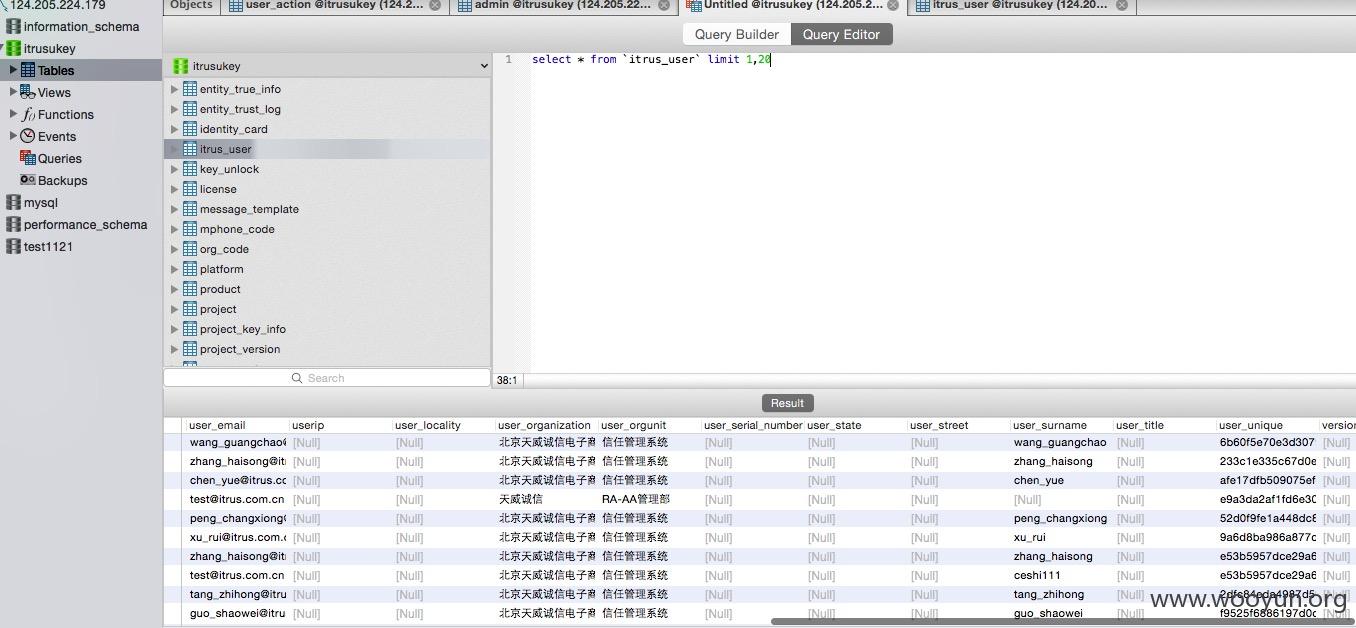Screen dimensions: 1356x628
Task: Click table icon next to license
Action: click(190, 189)
